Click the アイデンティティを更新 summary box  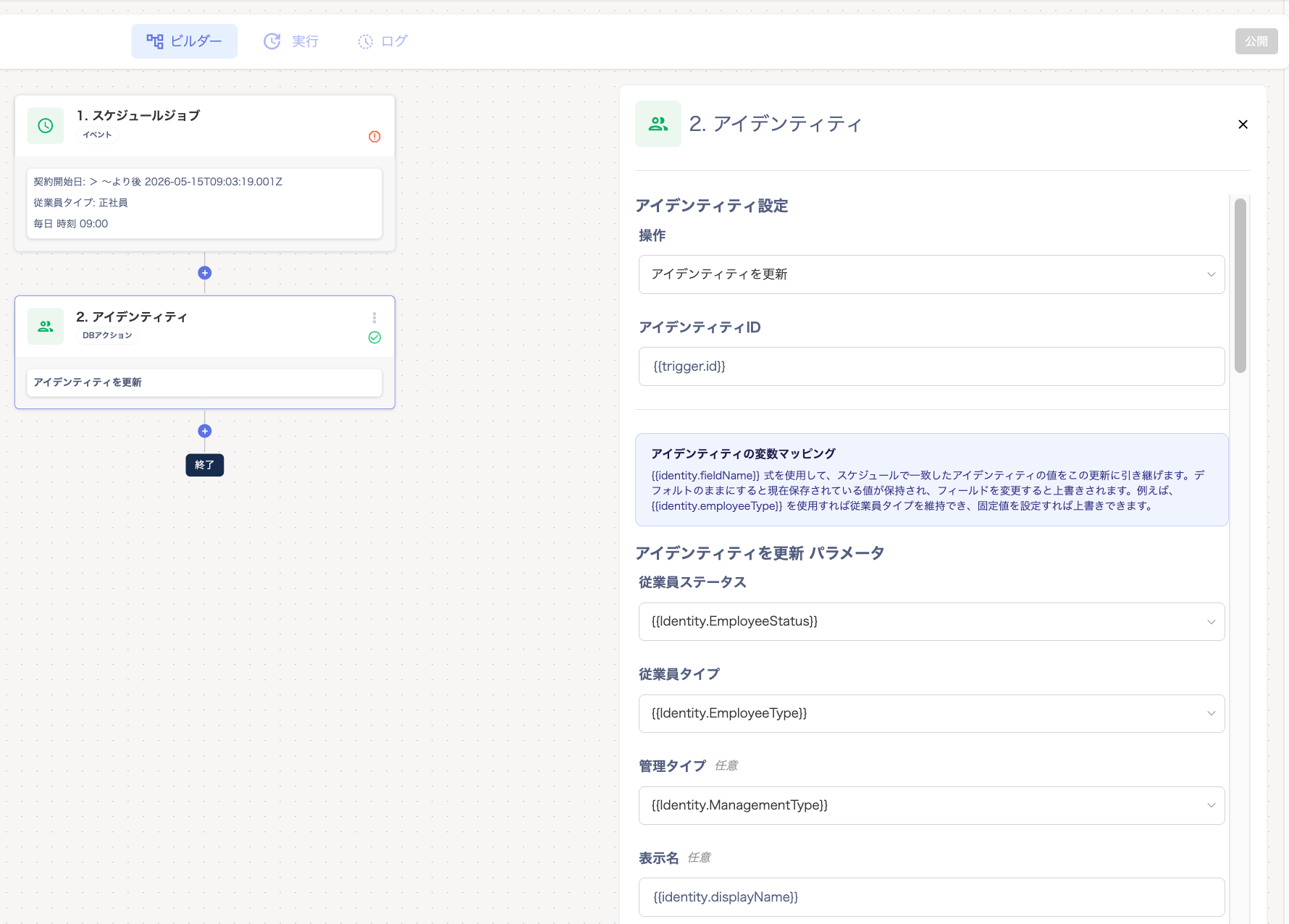[x=204, y=382]
